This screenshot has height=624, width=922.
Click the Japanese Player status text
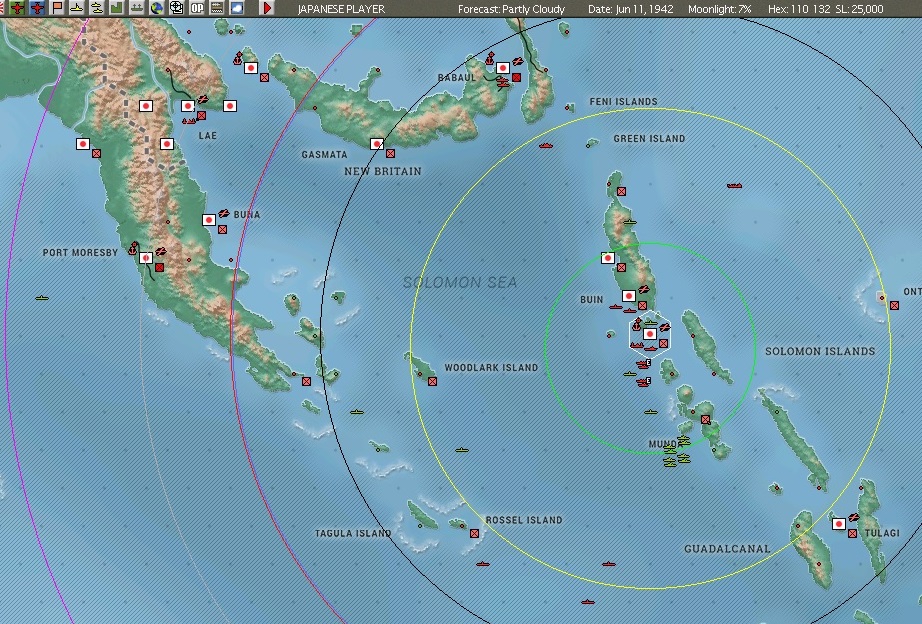click(342, 9)
